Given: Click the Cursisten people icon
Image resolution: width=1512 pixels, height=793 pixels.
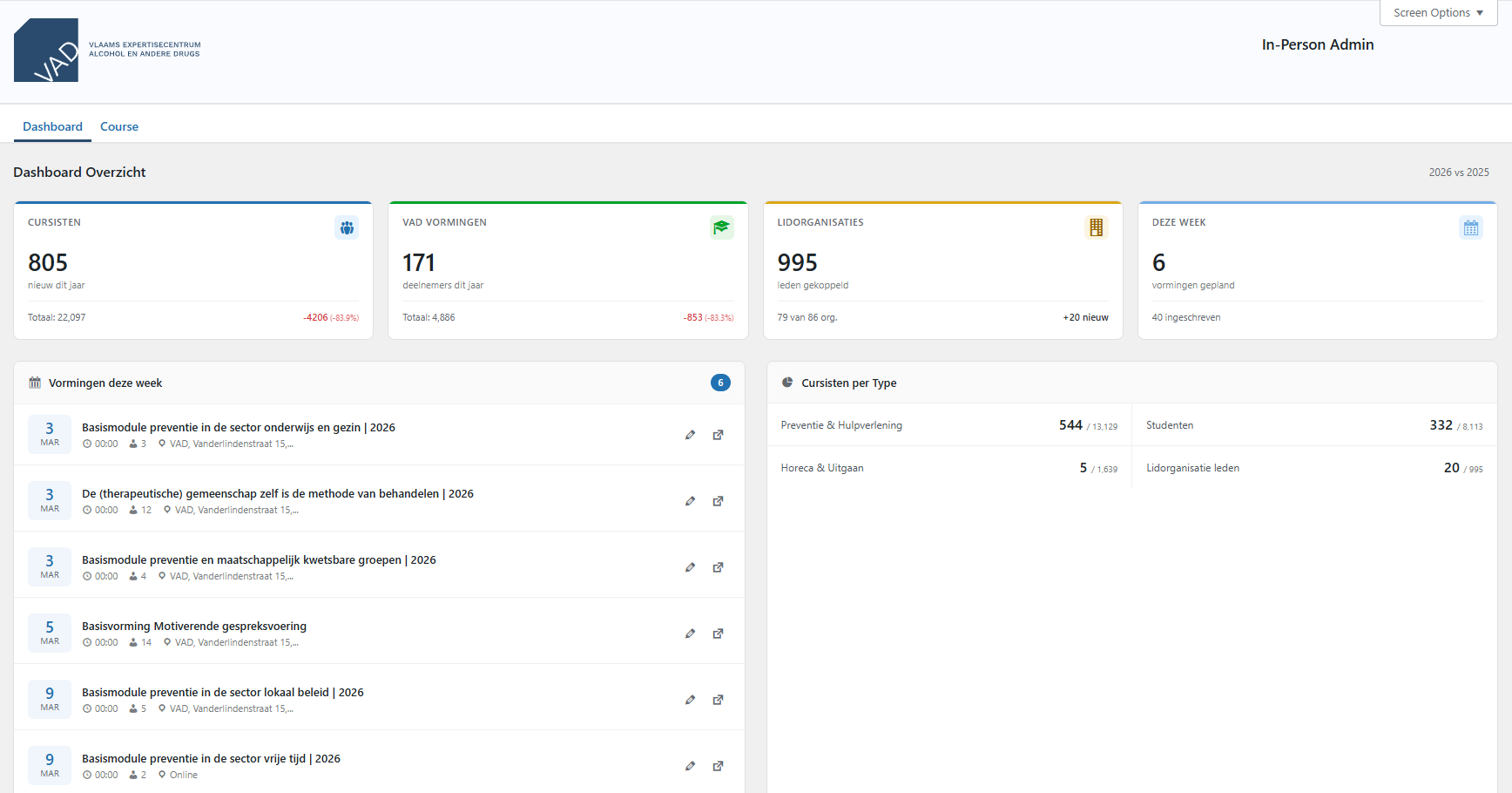Looking at the screenshot, I should [x=347, y=227].
